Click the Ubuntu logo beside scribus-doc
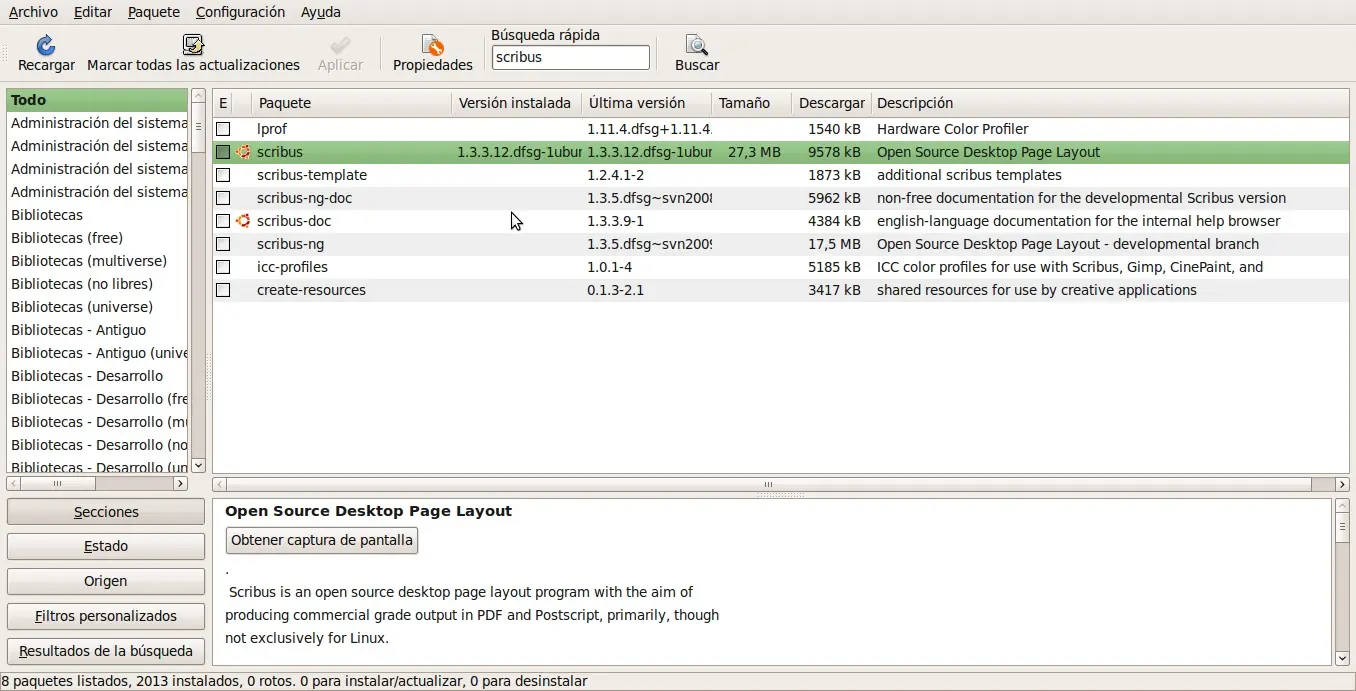This screenshot has width=1356, height=691. [x=243, y=221]
